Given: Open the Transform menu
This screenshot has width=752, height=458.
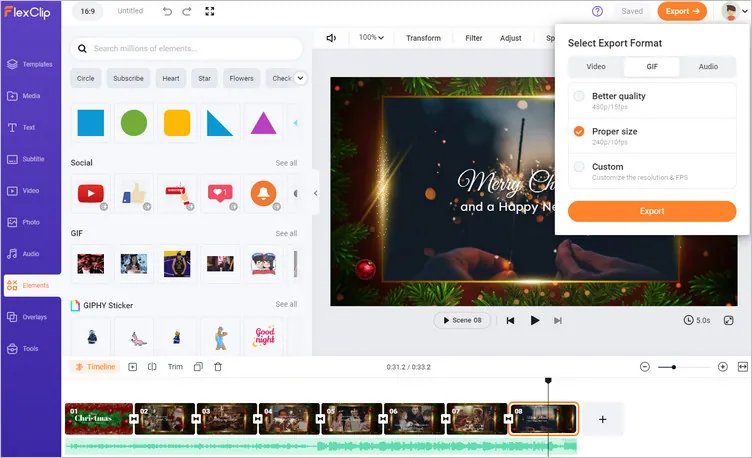Looking at the screenshot, I should pyautogui.click(x=423, y=38).
